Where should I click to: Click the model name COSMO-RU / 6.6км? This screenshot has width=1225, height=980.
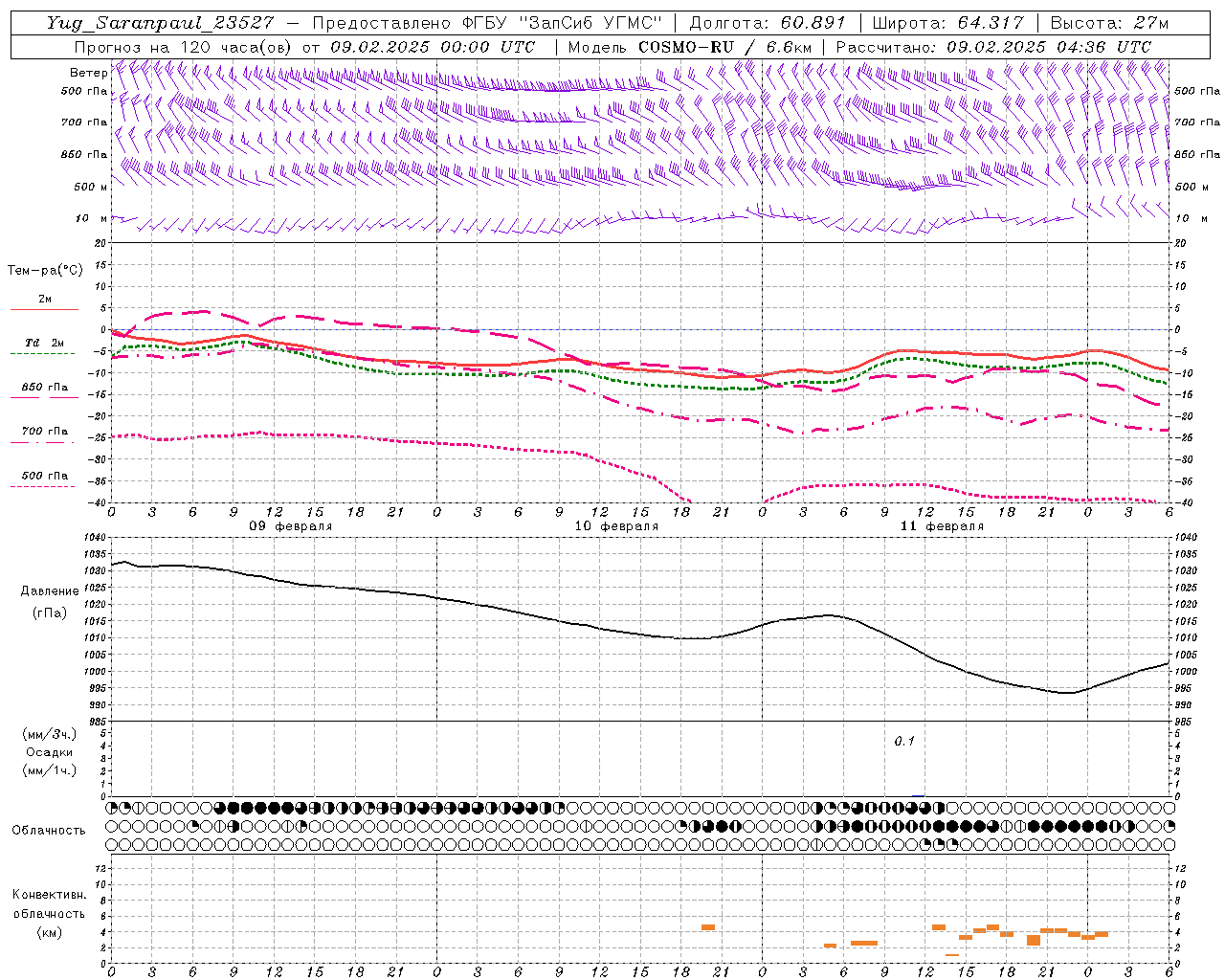click(724, 47)
